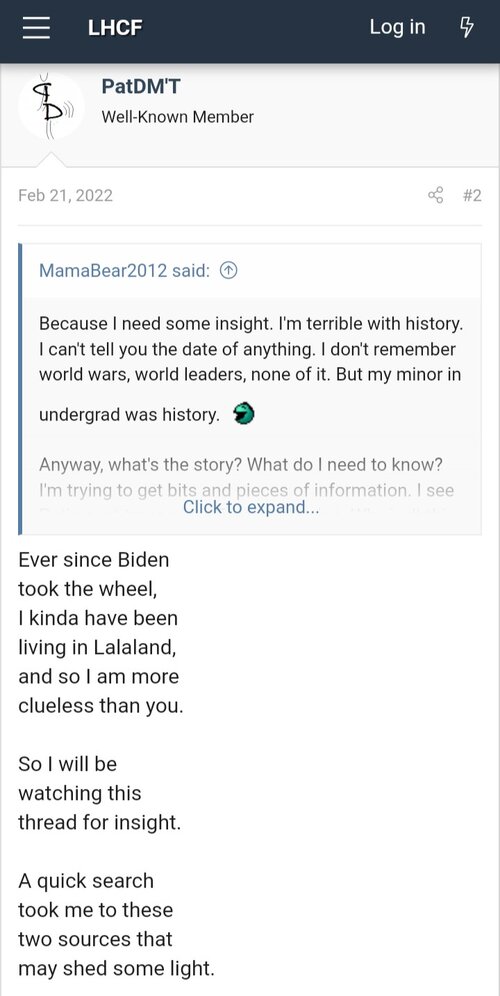Click the Well-Known Member user title

click(177, 117)
